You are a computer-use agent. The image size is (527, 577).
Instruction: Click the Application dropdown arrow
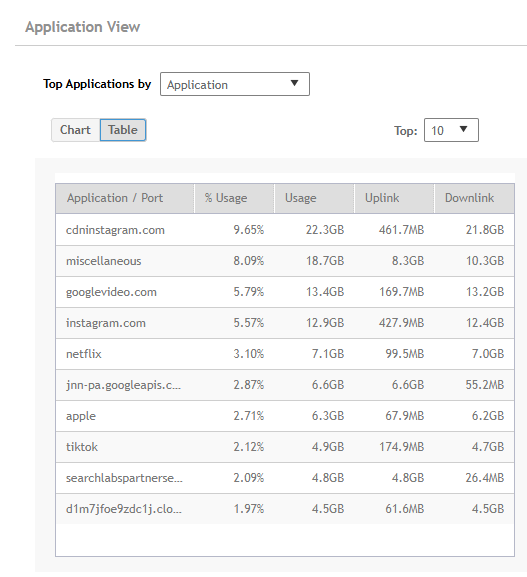294,83
